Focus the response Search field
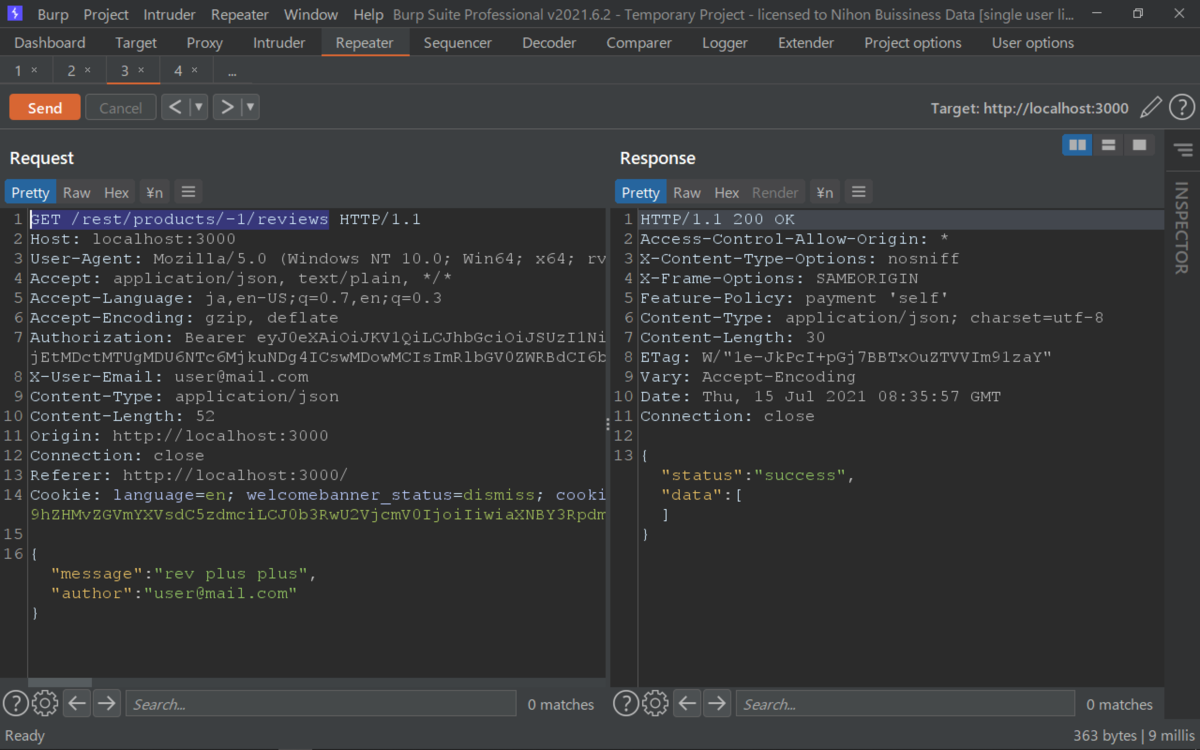 click(905, 704)
